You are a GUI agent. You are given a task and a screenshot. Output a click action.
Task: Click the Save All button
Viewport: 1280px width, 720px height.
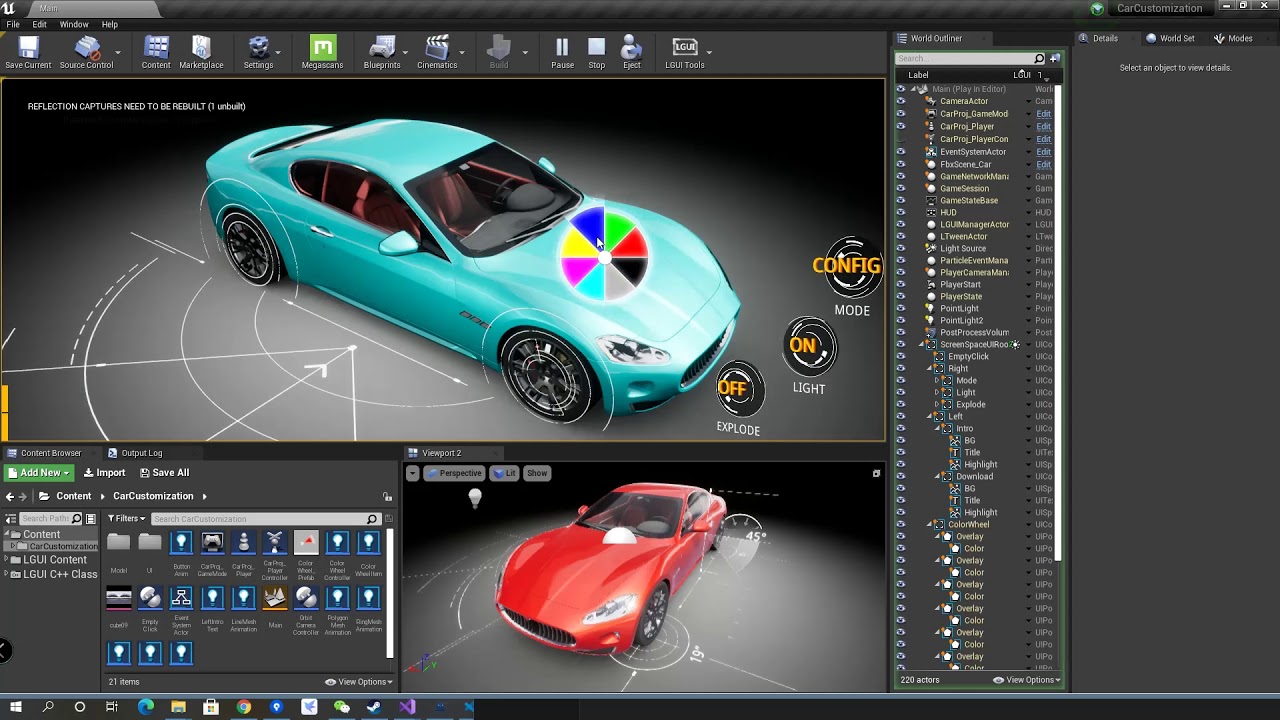coord(164,473)
